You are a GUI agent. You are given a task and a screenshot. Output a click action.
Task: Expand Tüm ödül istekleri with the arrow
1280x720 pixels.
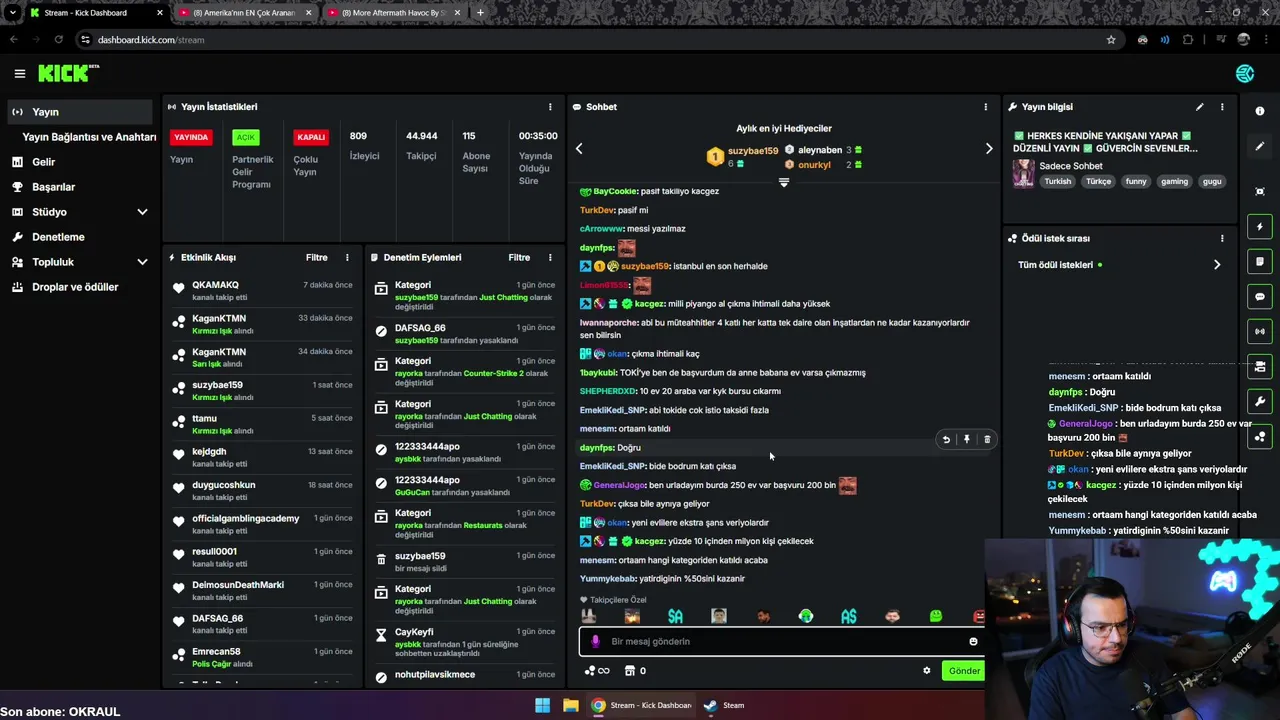(1217, 265)
